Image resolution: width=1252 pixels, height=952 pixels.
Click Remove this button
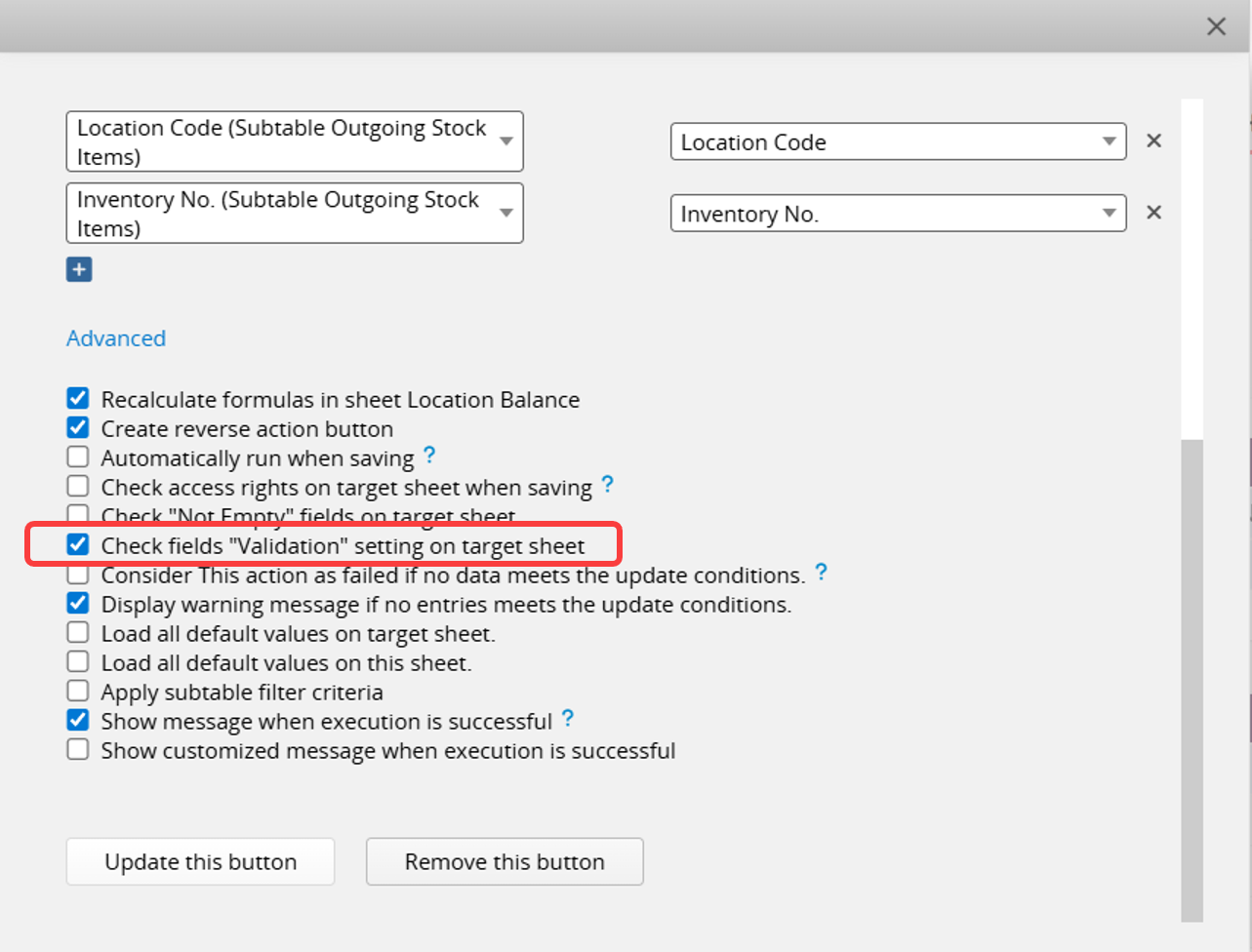505,861
